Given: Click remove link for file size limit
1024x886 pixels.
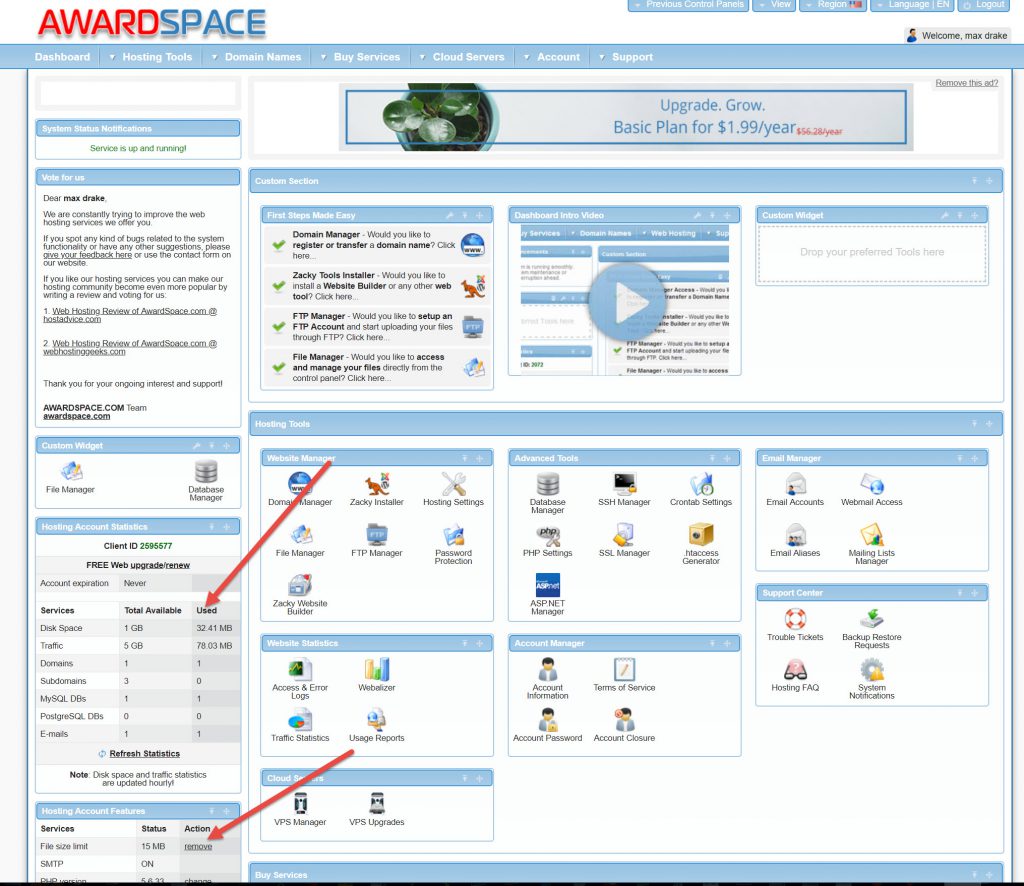Looking at the screenshot, I should [198, 847].
